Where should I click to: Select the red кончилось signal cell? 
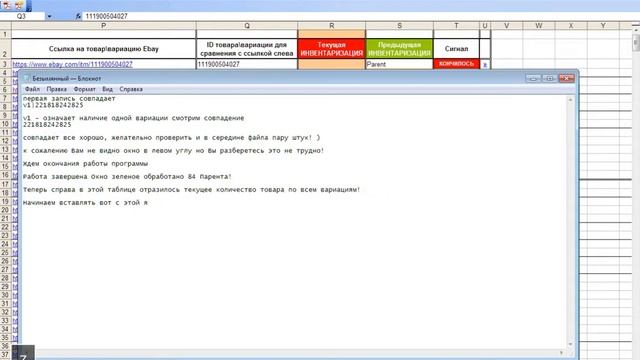456,64
